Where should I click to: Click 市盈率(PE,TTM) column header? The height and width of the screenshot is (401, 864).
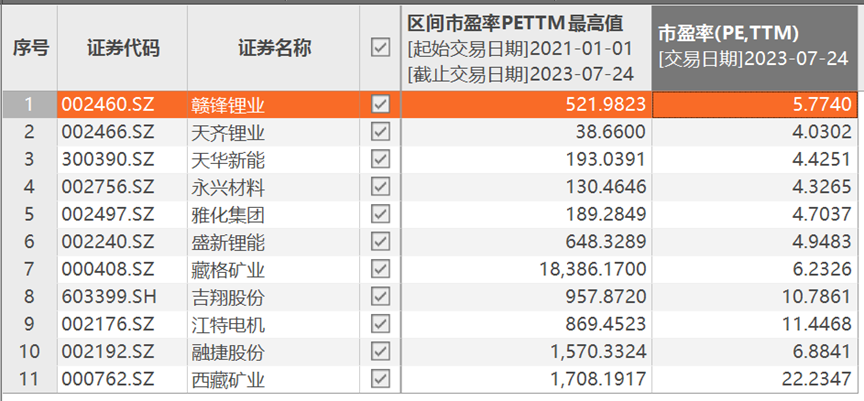click(x=754, y=48)
